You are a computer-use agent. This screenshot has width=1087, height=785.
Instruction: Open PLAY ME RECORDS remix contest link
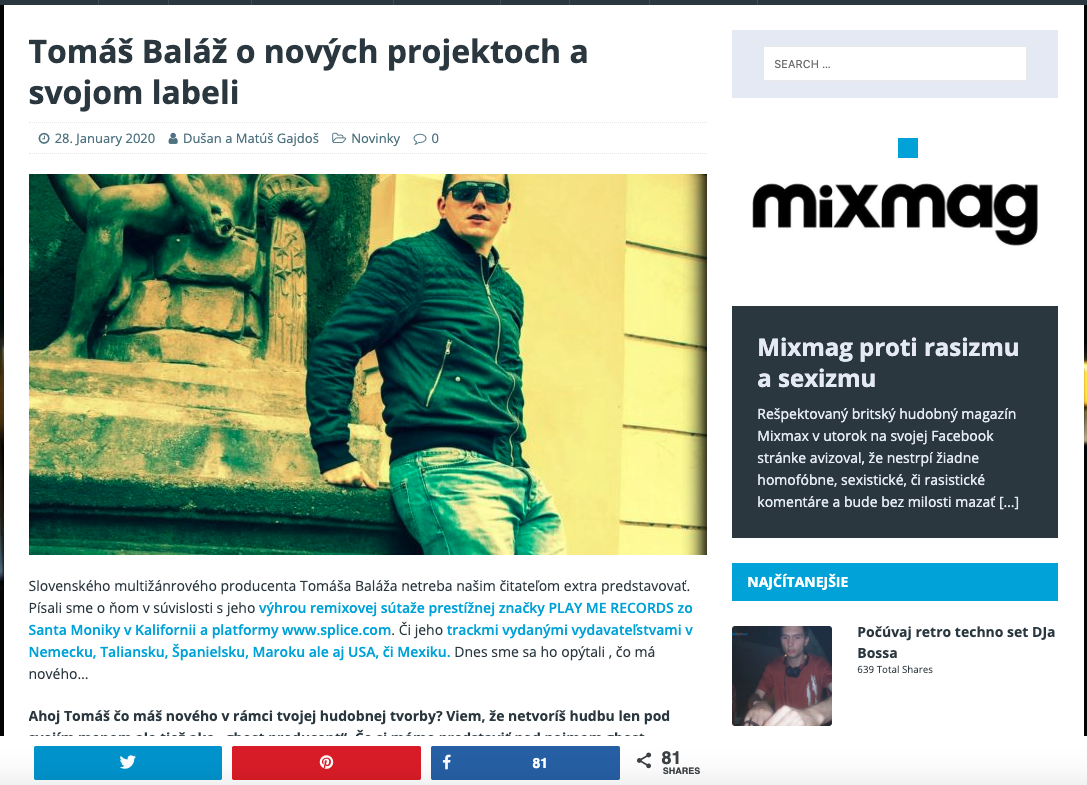pyautogui.click(x=360, y=619)
